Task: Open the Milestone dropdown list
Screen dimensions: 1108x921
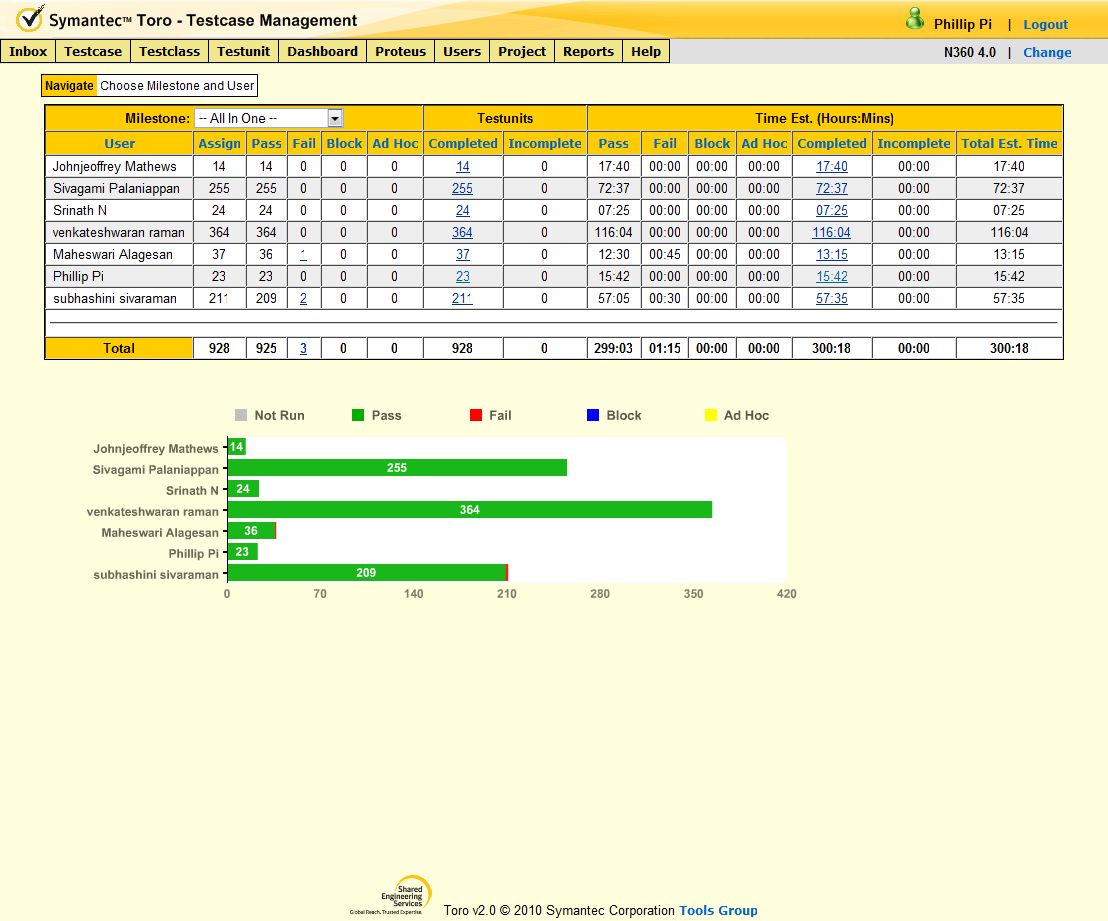Action: click(335, 118)
